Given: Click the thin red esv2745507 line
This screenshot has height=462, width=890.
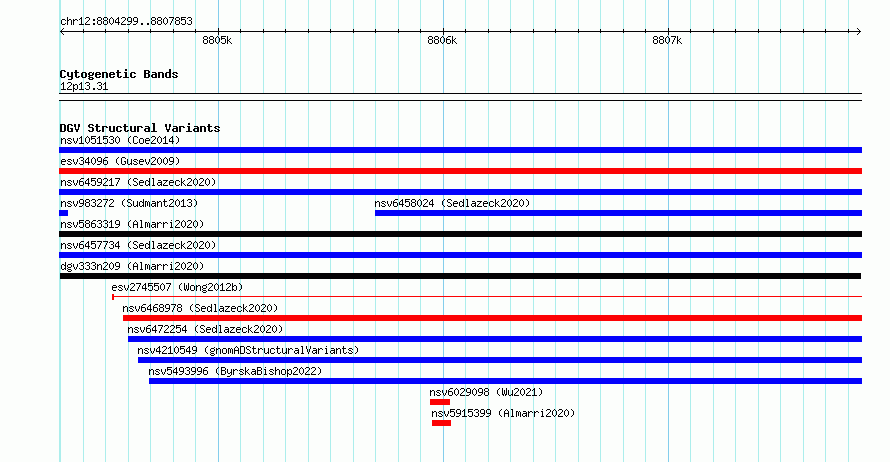Looking at the screenshot, I should click(487, 296).
